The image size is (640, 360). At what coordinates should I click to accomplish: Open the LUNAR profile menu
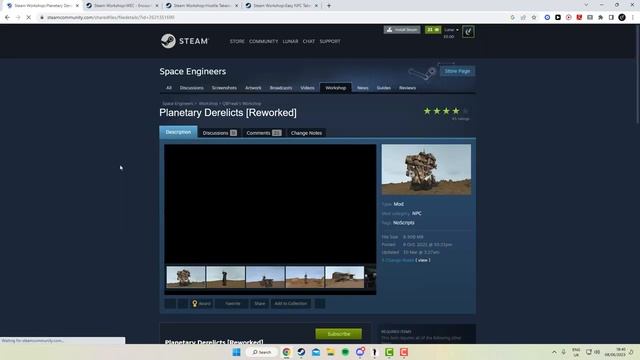(290, 42)
